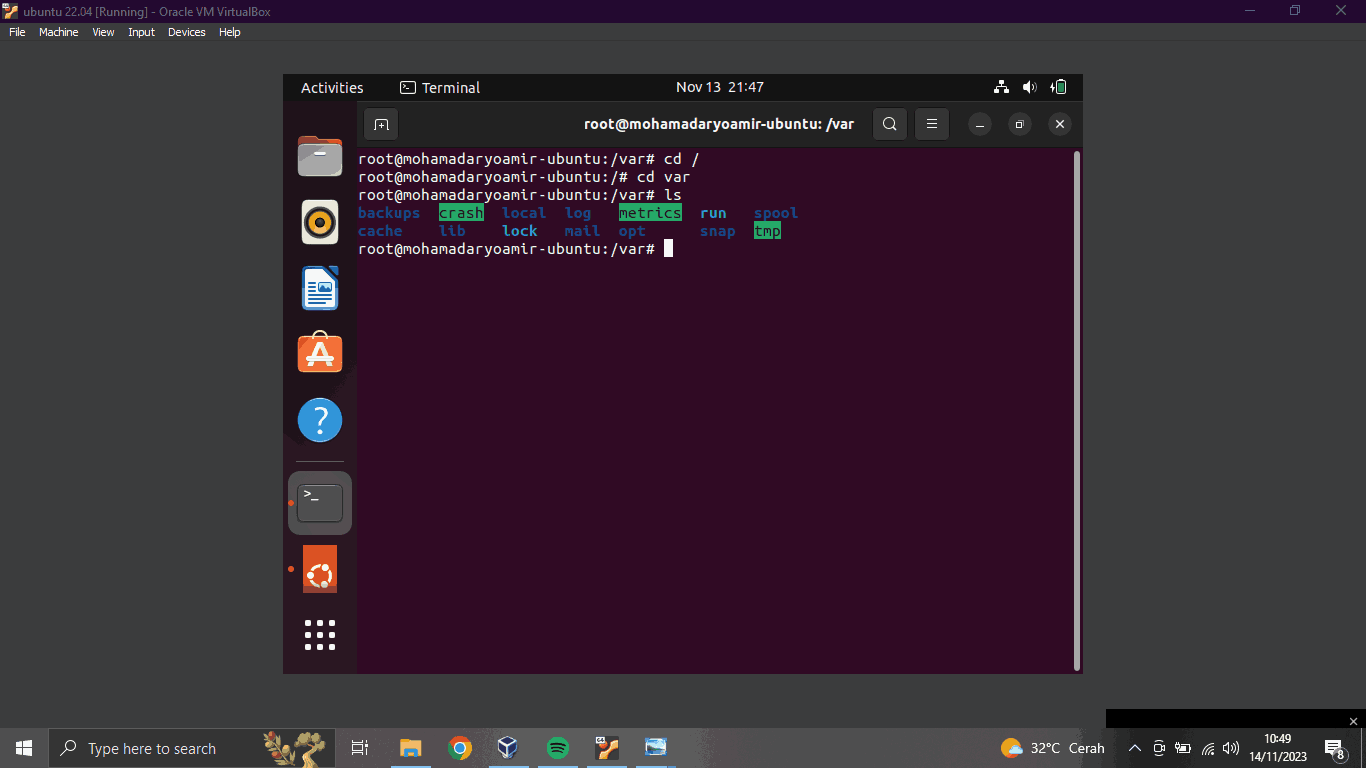The height and width of the screenshot is (768, 1366).
Task: Click highlighted 'tmp' directory name
Action: click(767, 231)
